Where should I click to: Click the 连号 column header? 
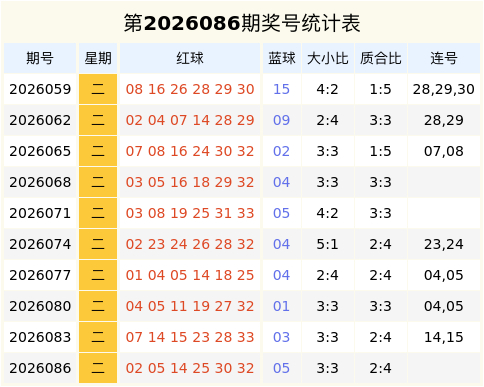point(444,58)
